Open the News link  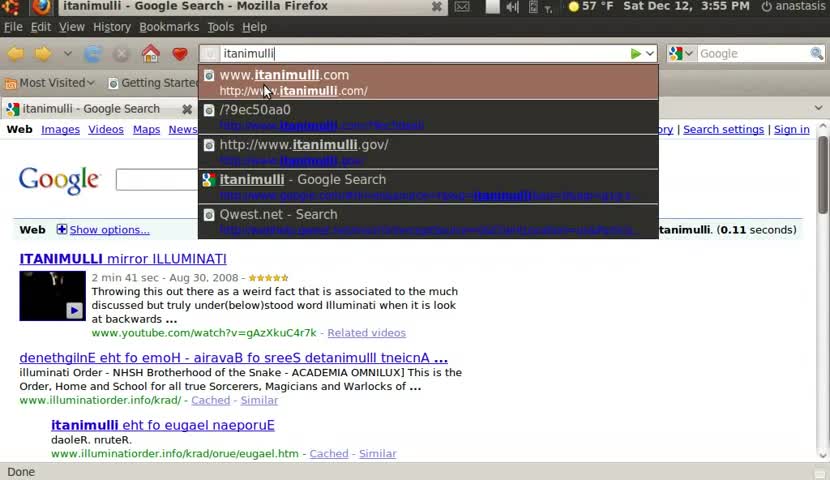pyautogui.click(x=183, y=130)
